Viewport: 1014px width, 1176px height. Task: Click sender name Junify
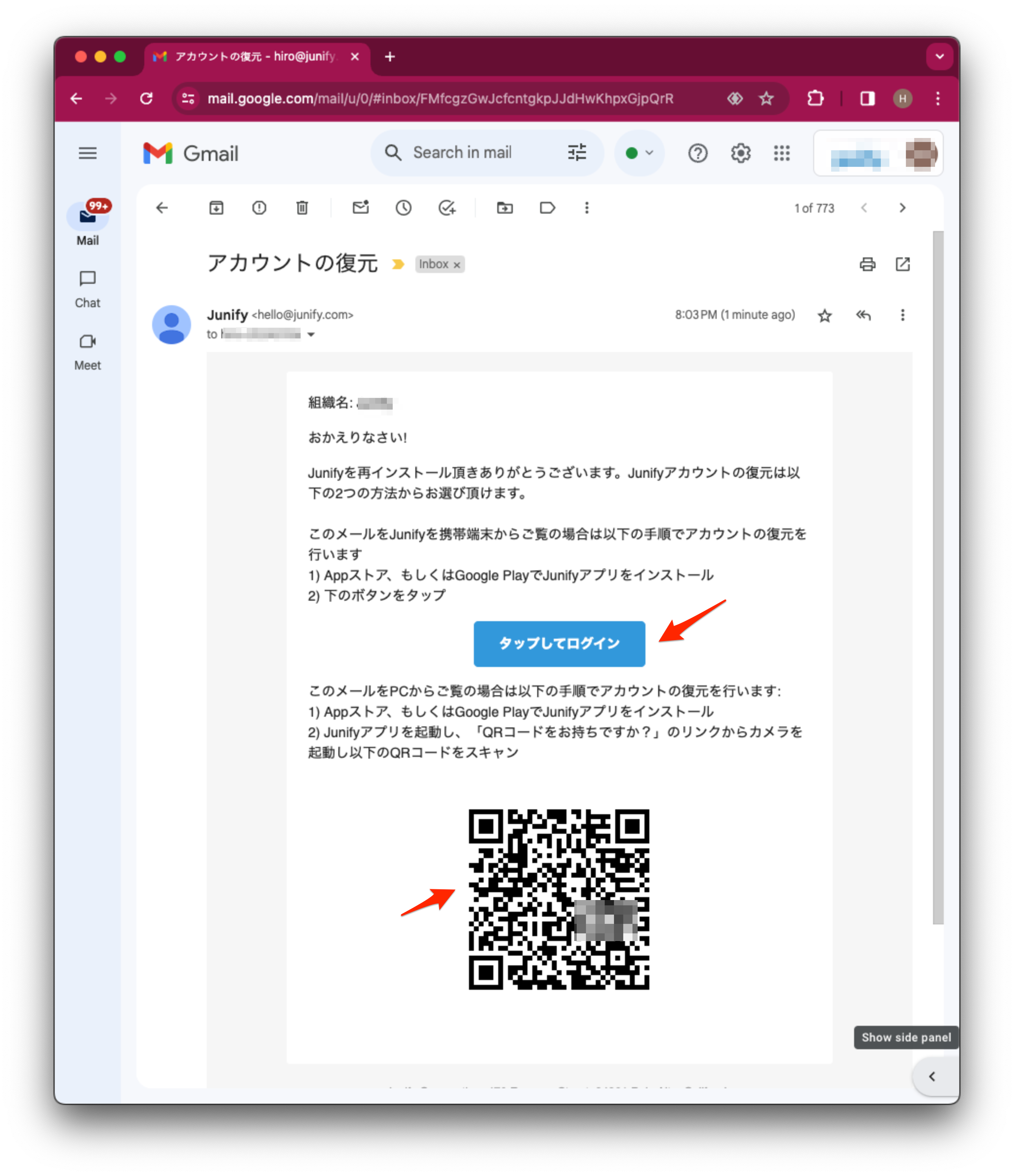tap(228, 315)
